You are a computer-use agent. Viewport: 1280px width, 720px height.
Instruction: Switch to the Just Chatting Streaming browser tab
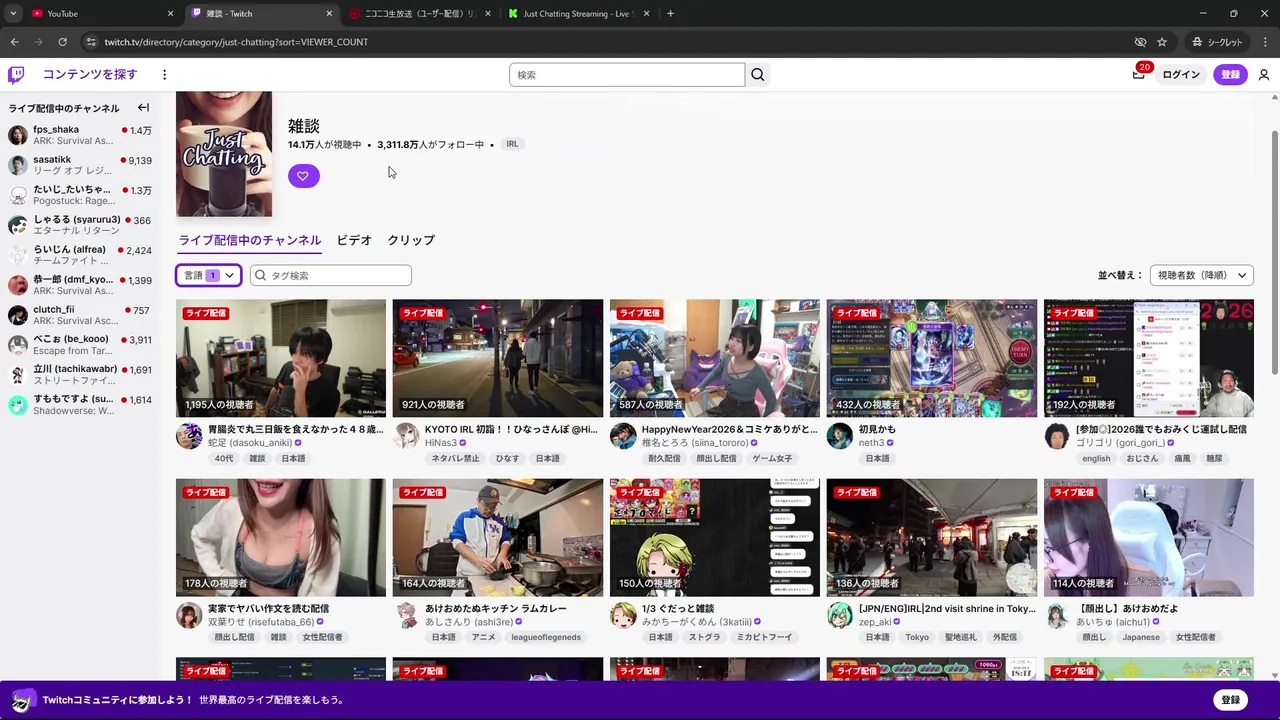578,13
